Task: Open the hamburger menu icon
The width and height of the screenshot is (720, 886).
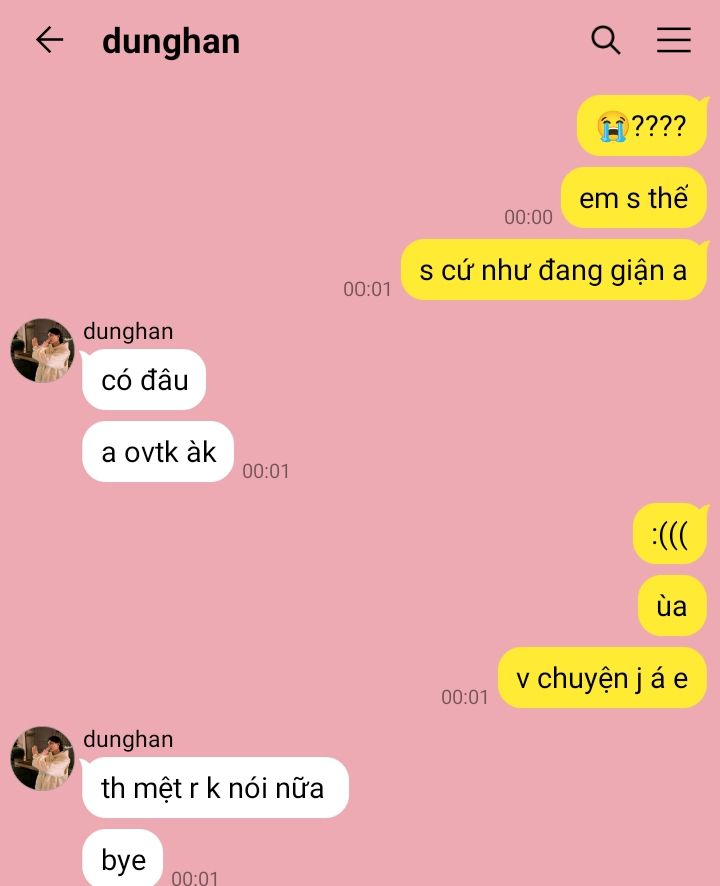Action: 674,40
